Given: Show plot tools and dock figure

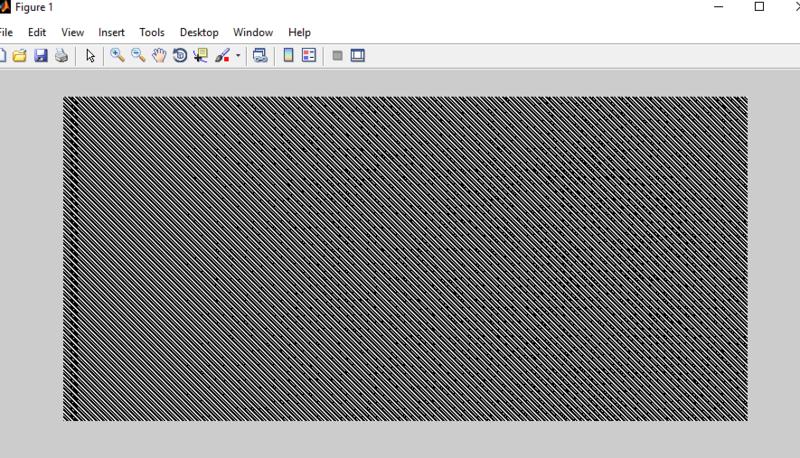Looking at the screenshot, I should pyautogui.click(x=358, y=56).
